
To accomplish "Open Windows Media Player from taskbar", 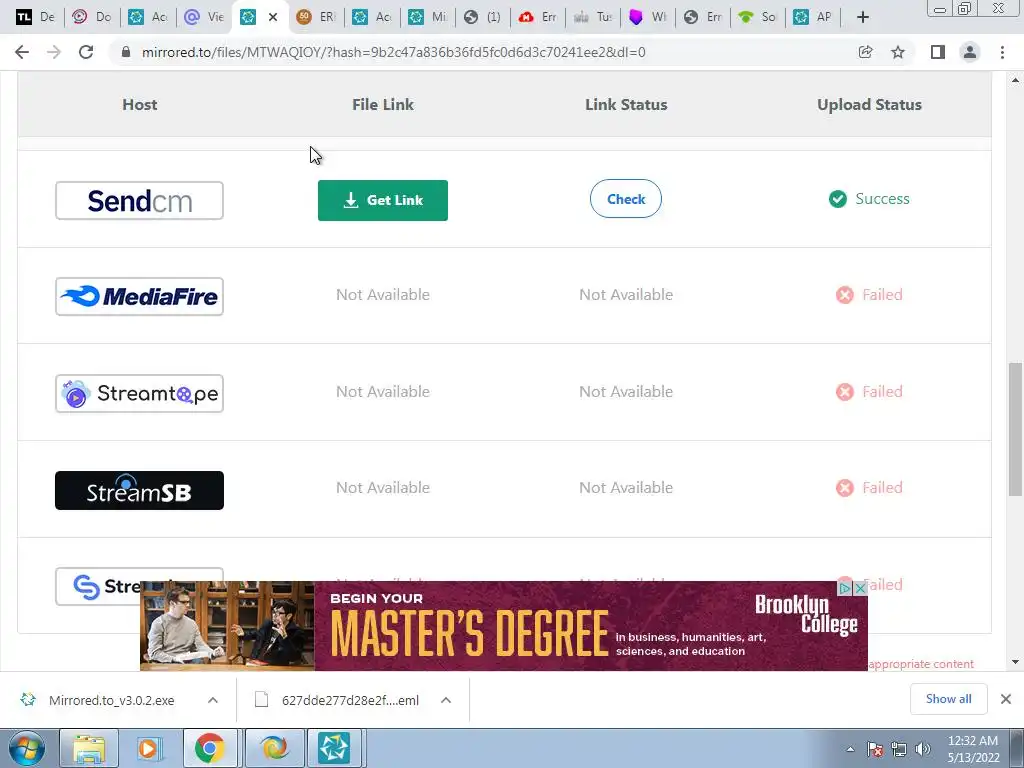I will (148, 748).
